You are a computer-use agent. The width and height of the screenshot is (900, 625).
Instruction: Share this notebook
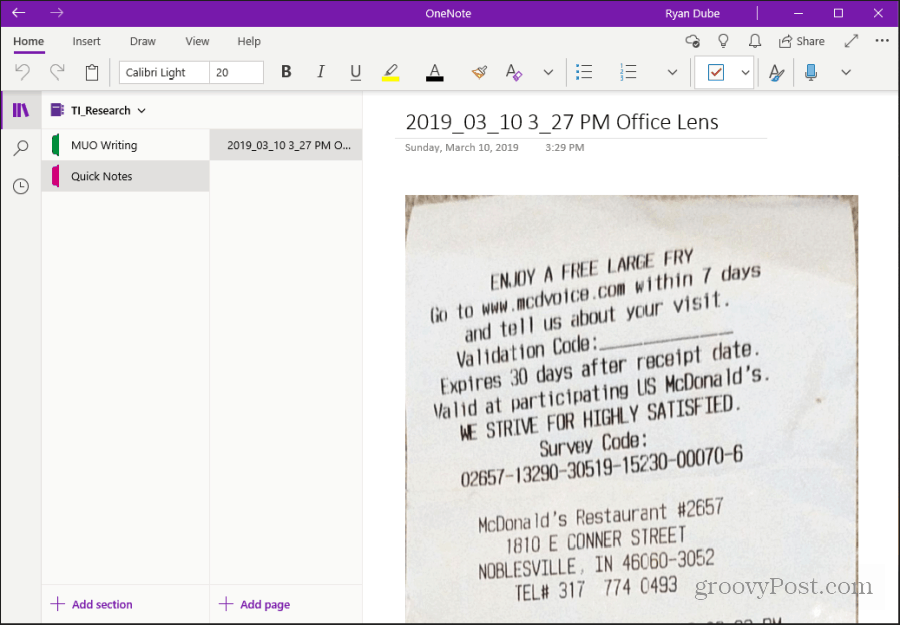click(801, 41)
